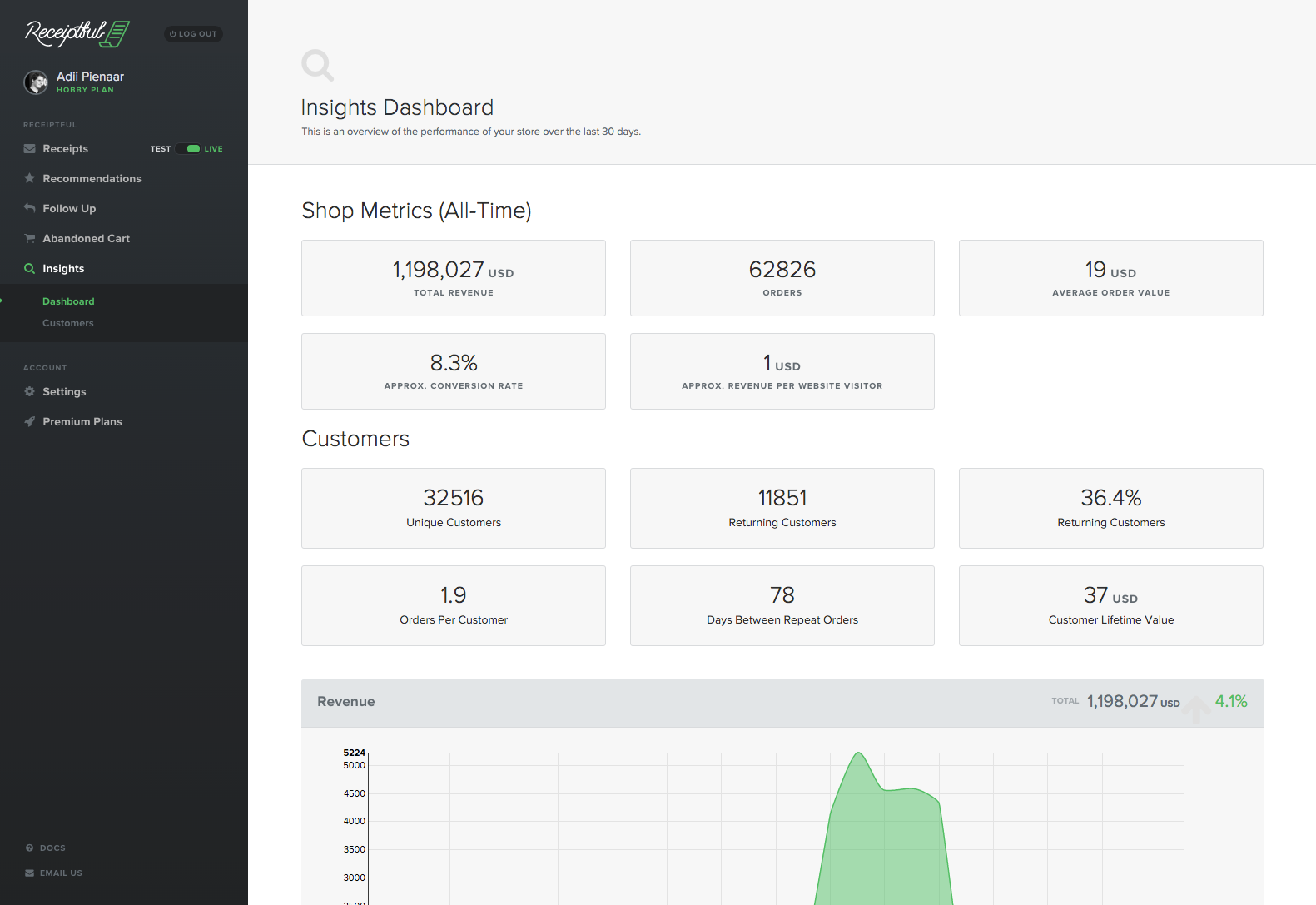
Task: Open the Customers submenu item
Action: click(x=68, y=323)
